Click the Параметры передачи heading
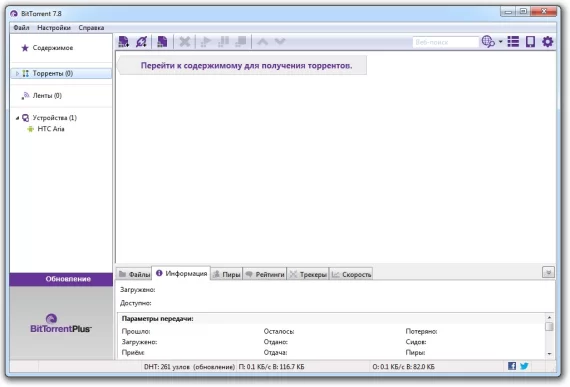The height and width of the screenshot is (387, 570). [x=157, y=319]
